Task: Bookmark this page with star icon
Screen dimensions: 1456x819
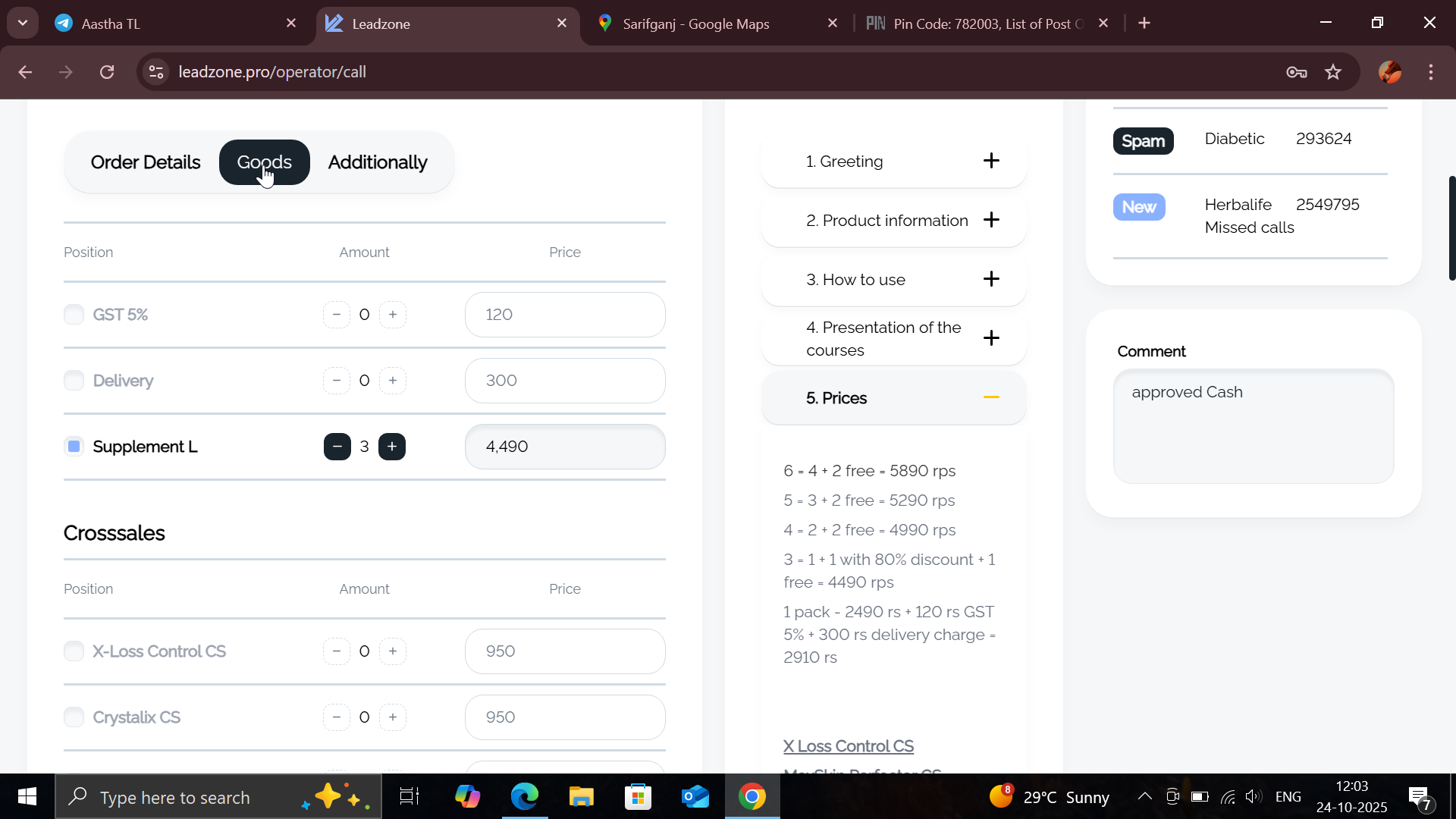Action: pos(1332,72)
